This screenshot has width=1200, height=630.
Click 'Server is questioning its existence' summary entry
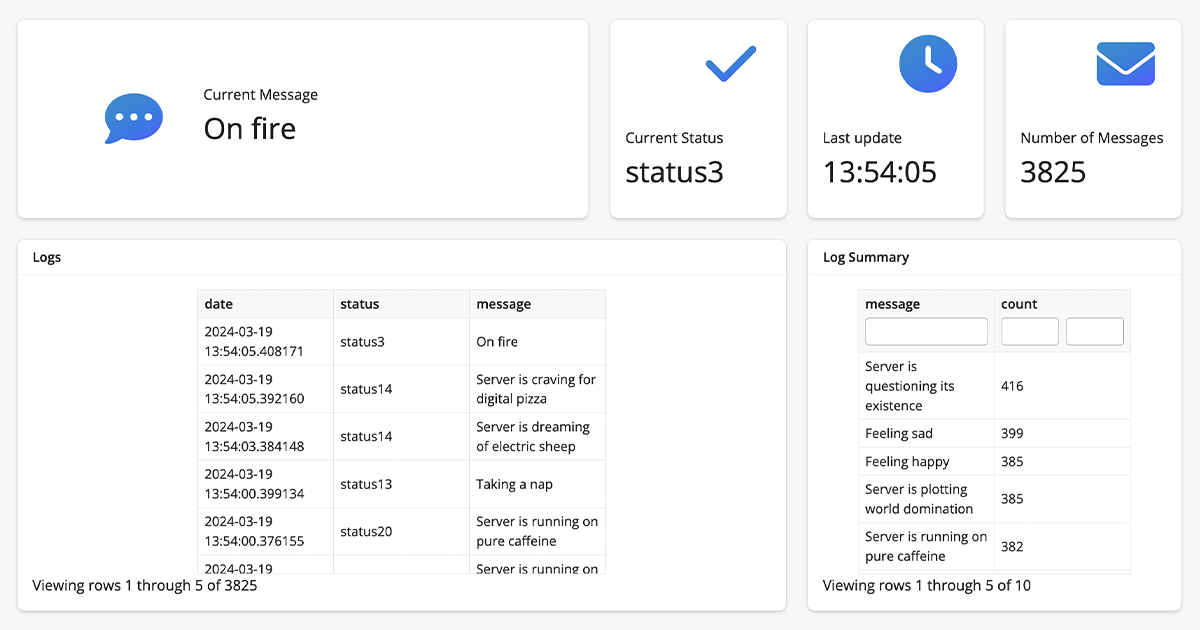(909, 386)
